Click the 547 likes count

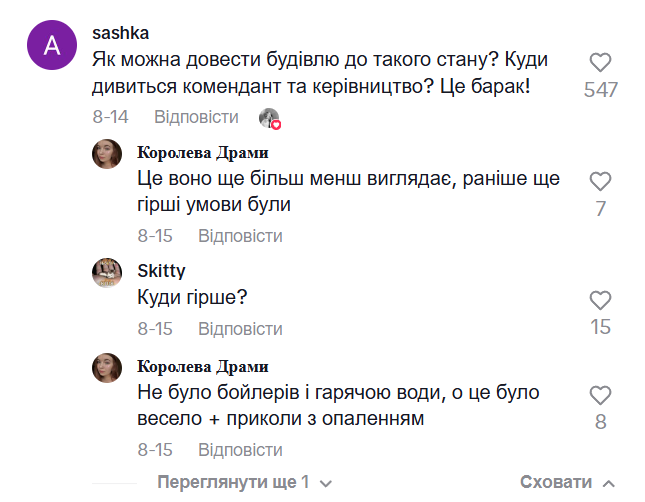[600, 90]
